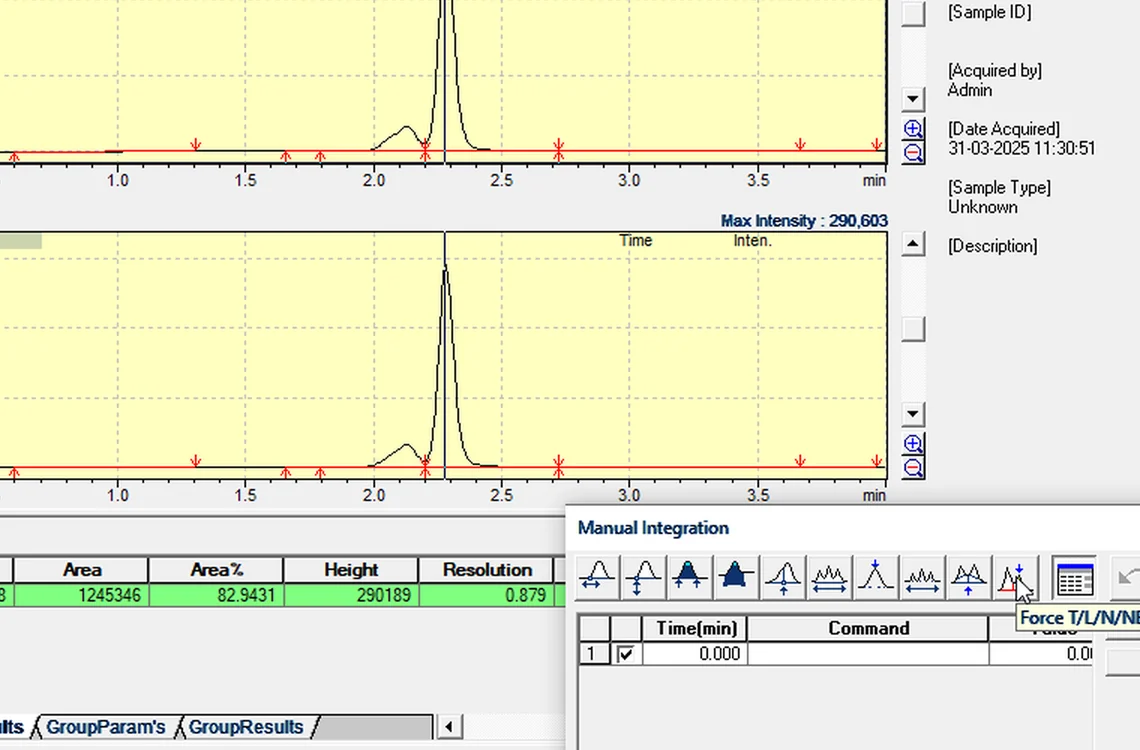Screen dimensions: 1140x750
Task: Click the Time label in lower chromatogram
Action: [635, 241]
